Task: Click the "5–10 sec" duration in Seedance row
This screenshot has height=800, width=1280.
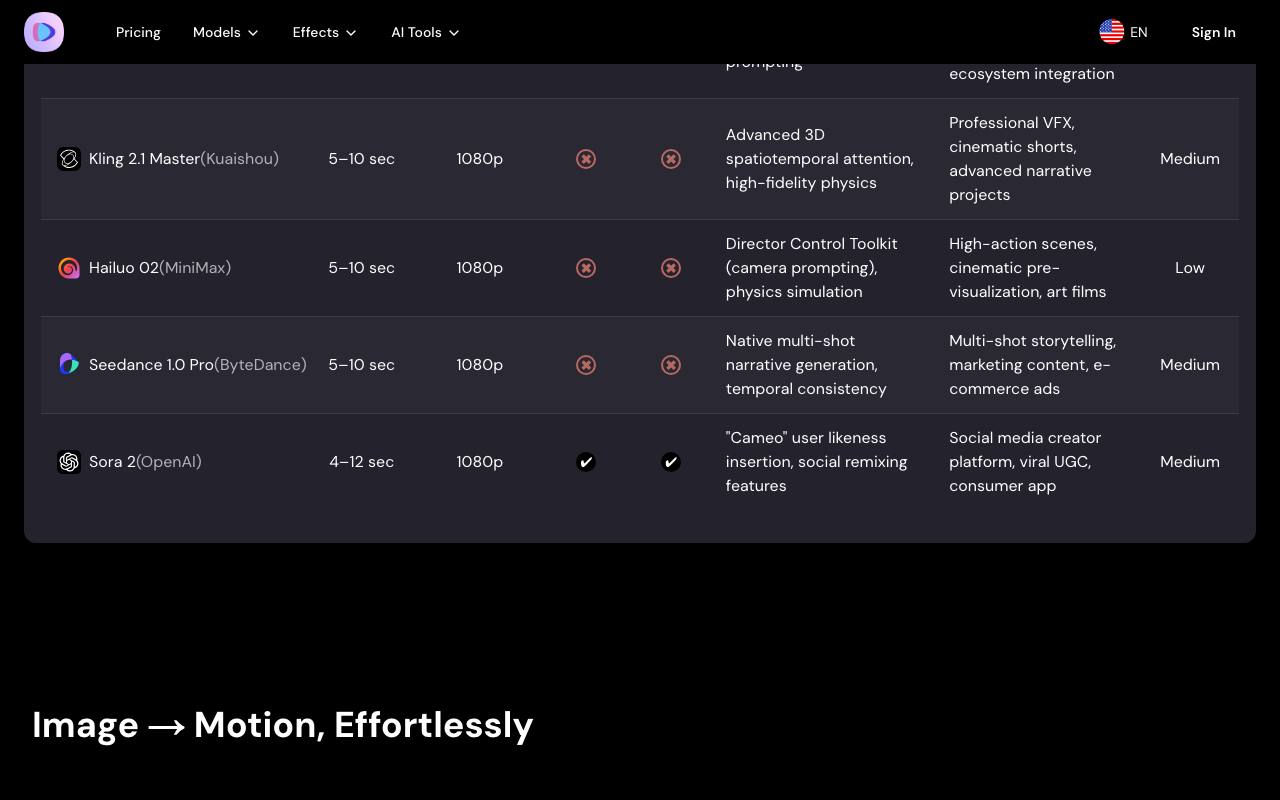Action: pos(362,365)
